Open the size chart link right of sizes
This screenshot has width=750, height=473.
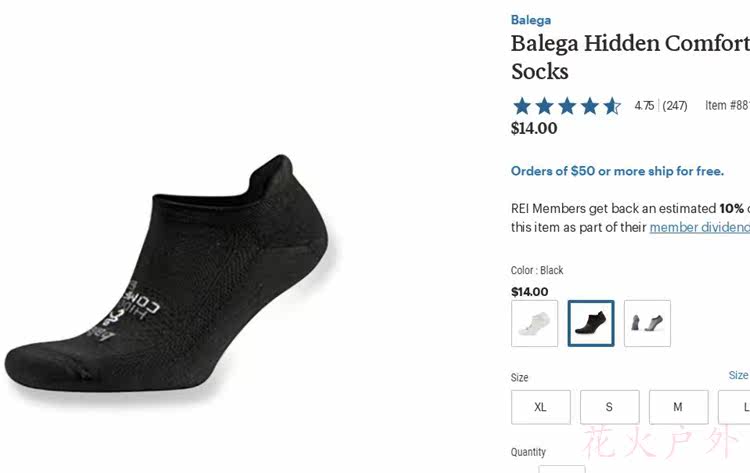tap(738, 375)
